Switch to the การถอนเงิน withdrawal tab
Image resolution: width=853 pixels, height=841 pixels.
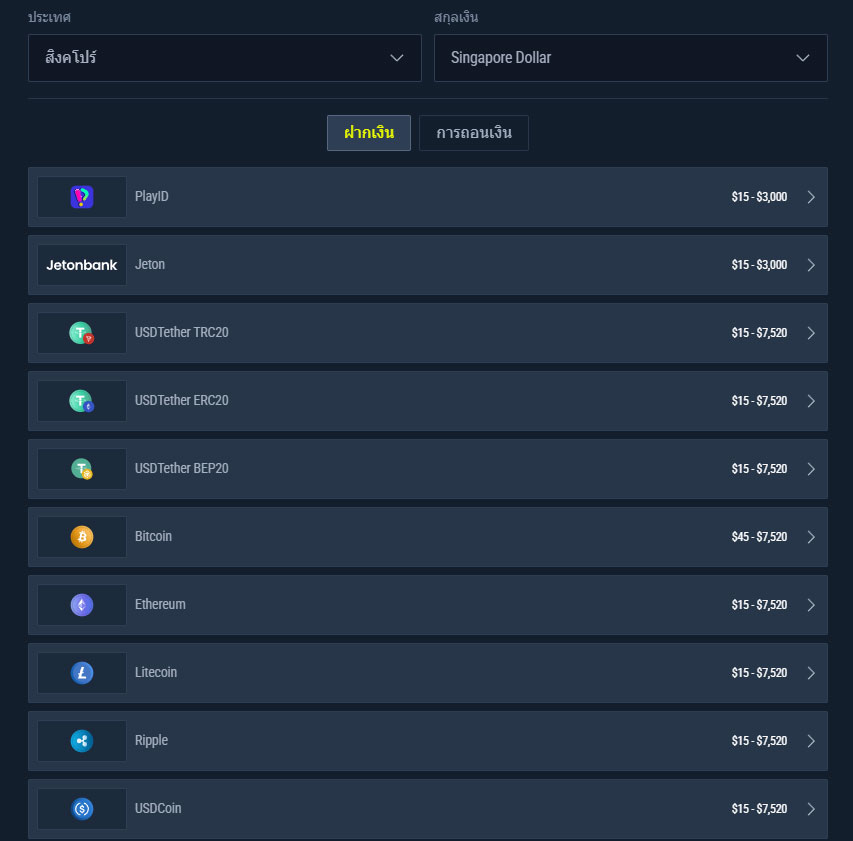[x=473, y=132]
